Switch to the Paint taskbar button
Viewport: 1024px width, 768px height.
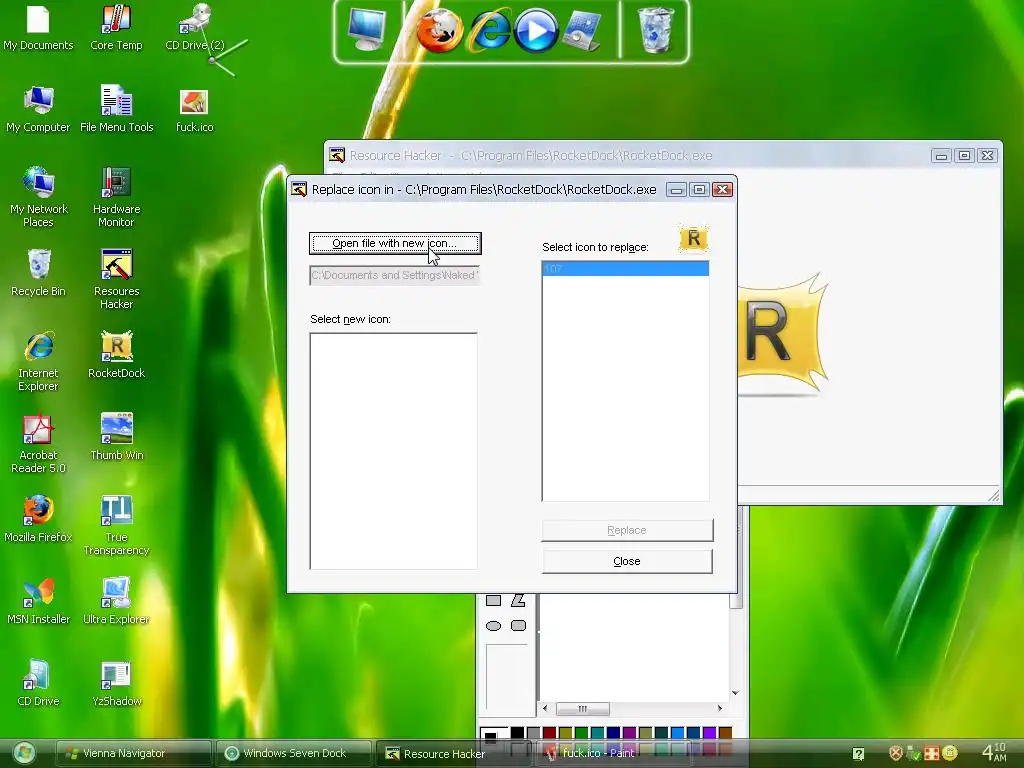[614, 754]
